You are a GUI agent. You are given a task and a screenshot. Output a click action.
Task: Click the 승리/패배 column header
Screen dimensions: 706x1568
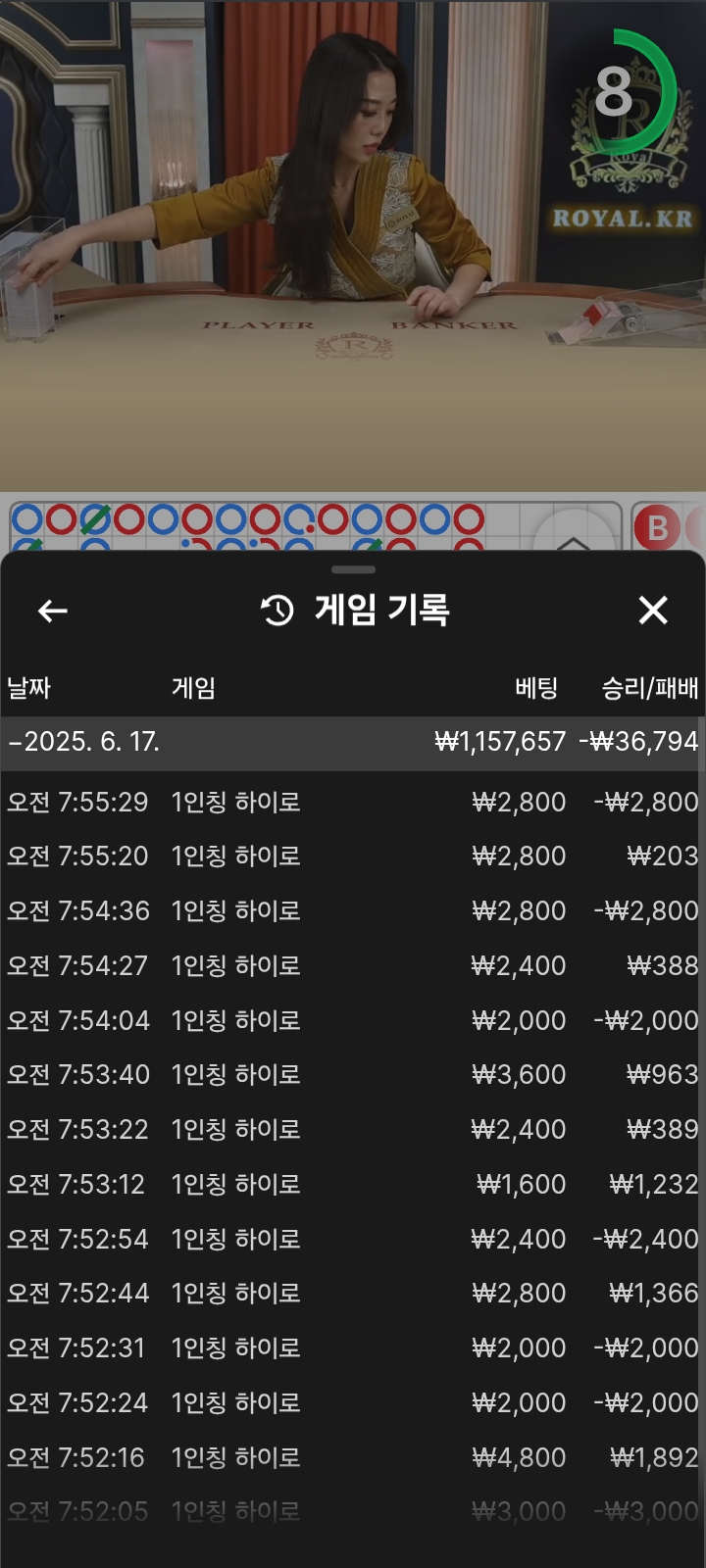(x=650, y=688)
